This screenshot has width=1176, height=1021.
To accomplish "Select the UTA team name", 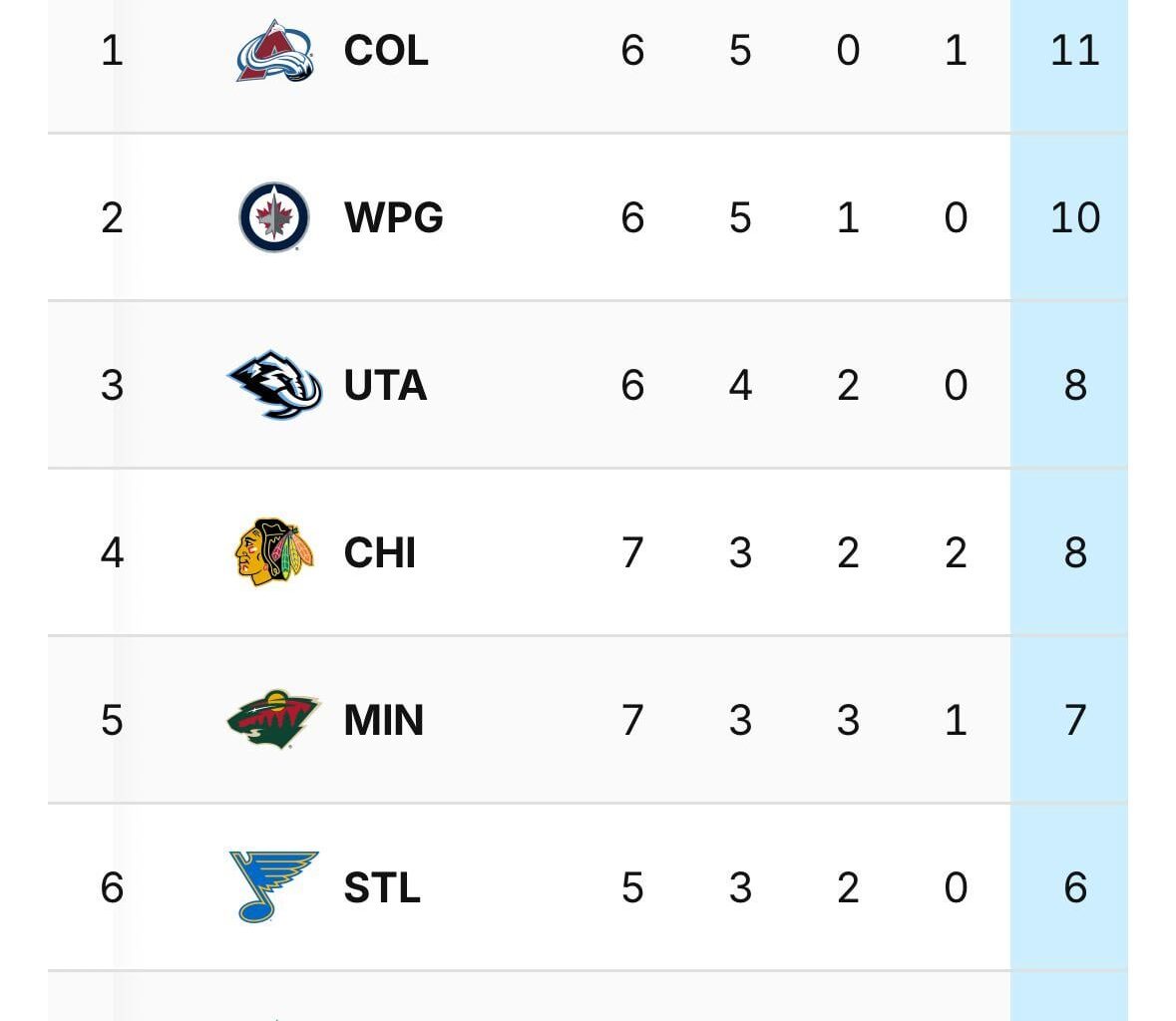I will (x=385, y=385).
